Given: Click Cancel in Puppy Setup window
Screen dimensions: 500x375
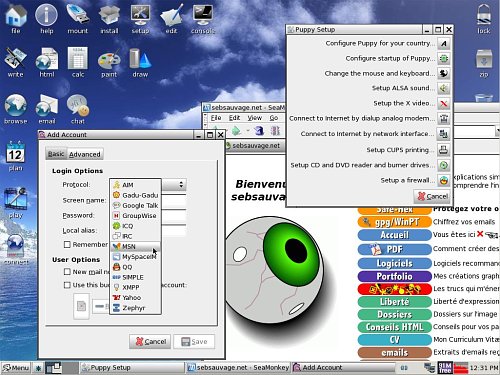Looking at the screenshot, I should point(432,196).
